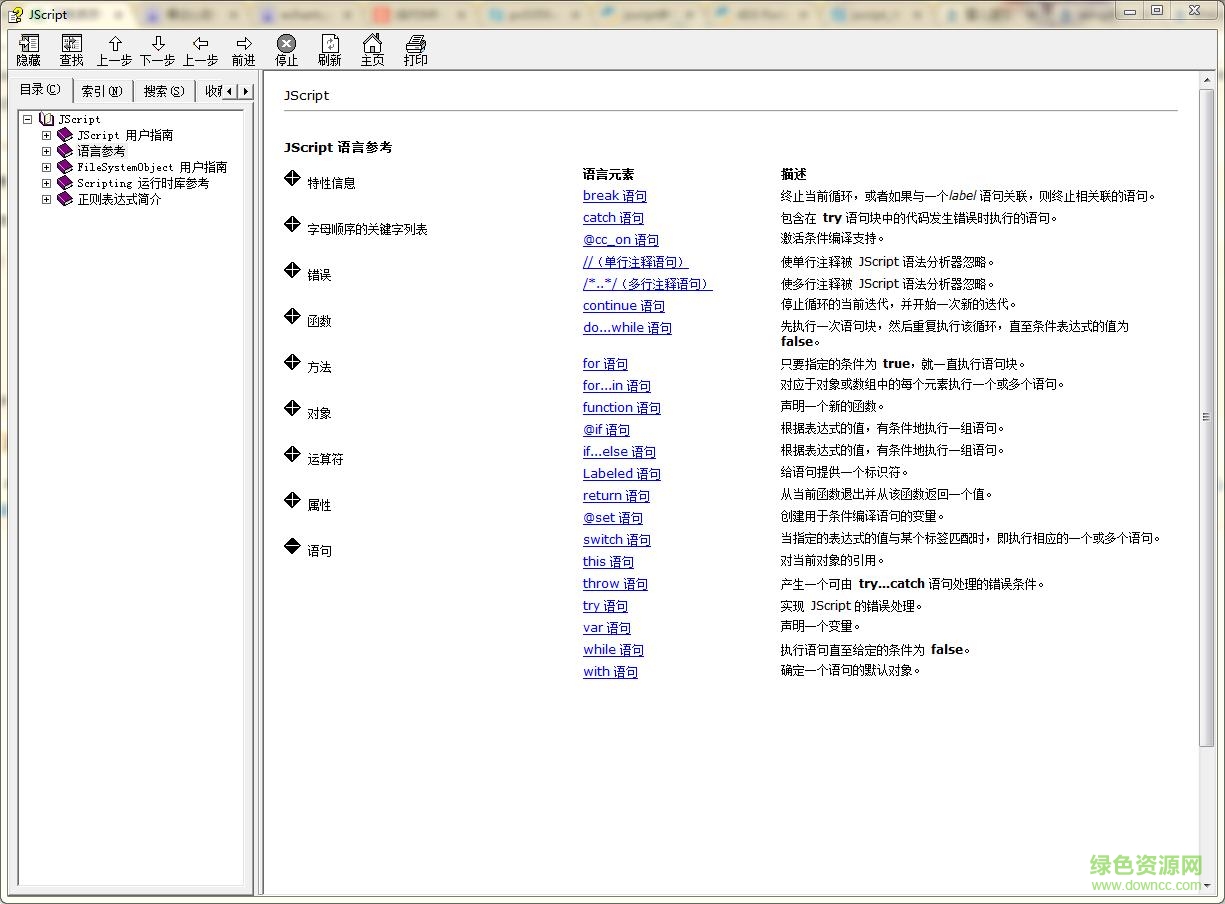Switch to the 索引 tab
The image size is (1225, 904).
[102, 90]
